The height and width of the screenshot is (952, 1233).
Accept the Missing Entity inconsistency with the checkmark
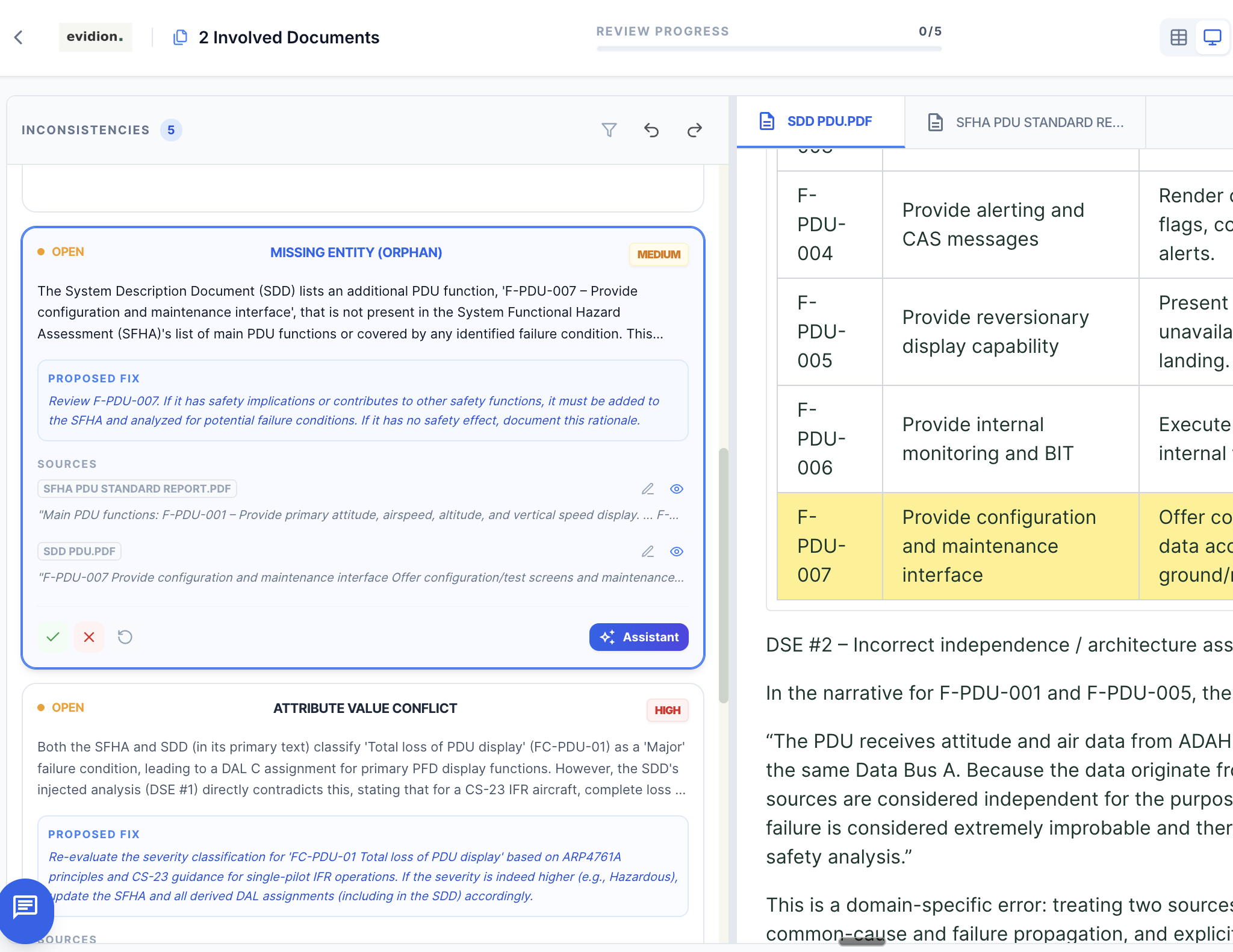[53, 636]
